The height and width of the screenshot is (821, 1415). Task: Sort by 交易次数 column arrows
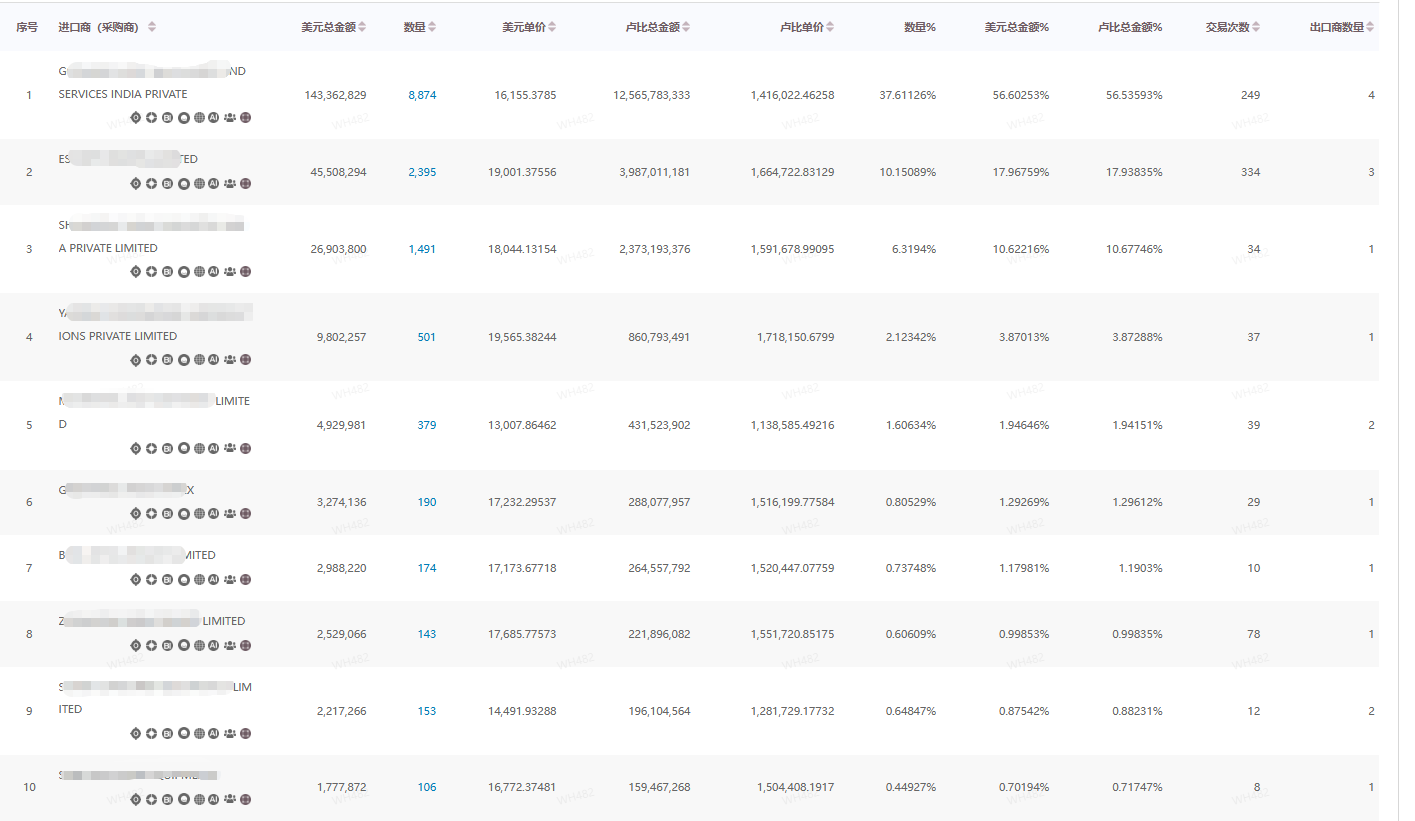click(x=1256, y=28)
